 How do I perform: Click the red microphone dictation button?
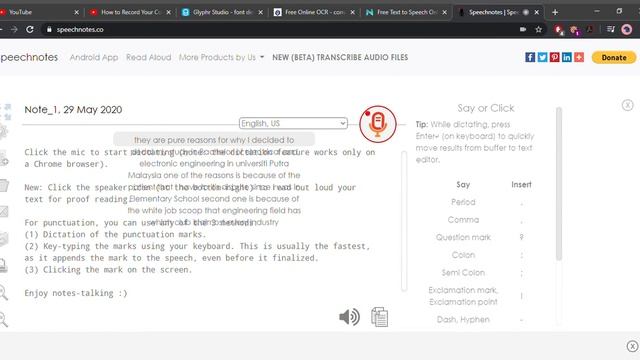pos(378,124)
